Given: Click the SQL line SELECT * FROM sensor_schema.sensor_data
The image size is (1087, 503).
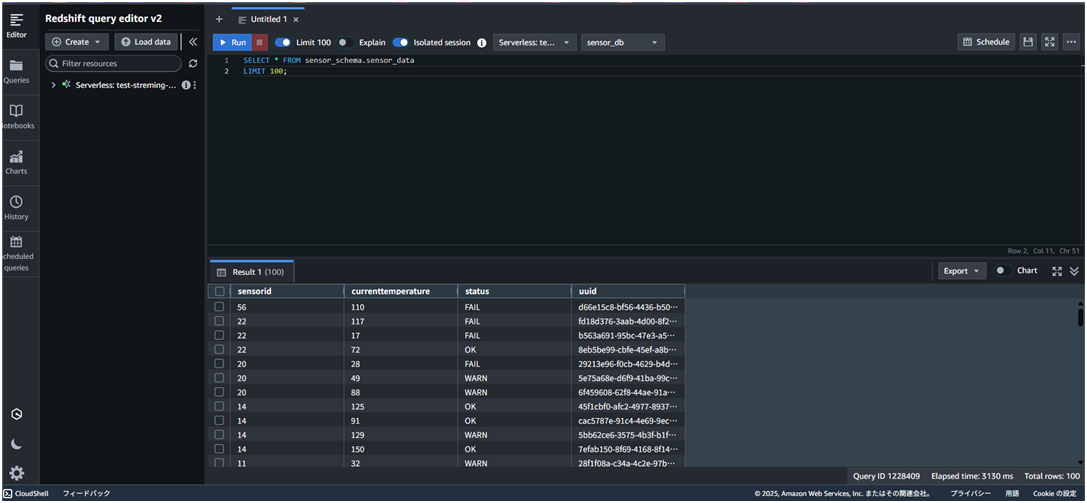Looking at the screenshot, I should coord(329,61).
